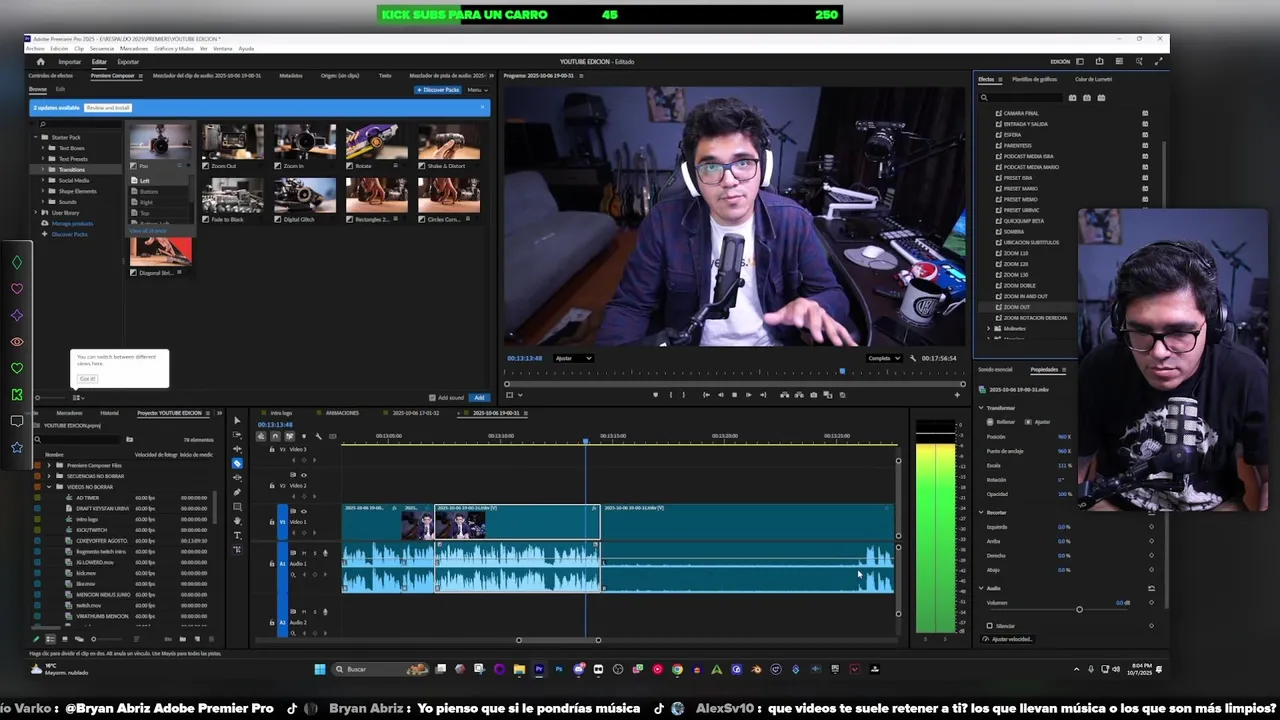Select the Ripple Edit tool

pyautogui.click(x=237, y=449)
